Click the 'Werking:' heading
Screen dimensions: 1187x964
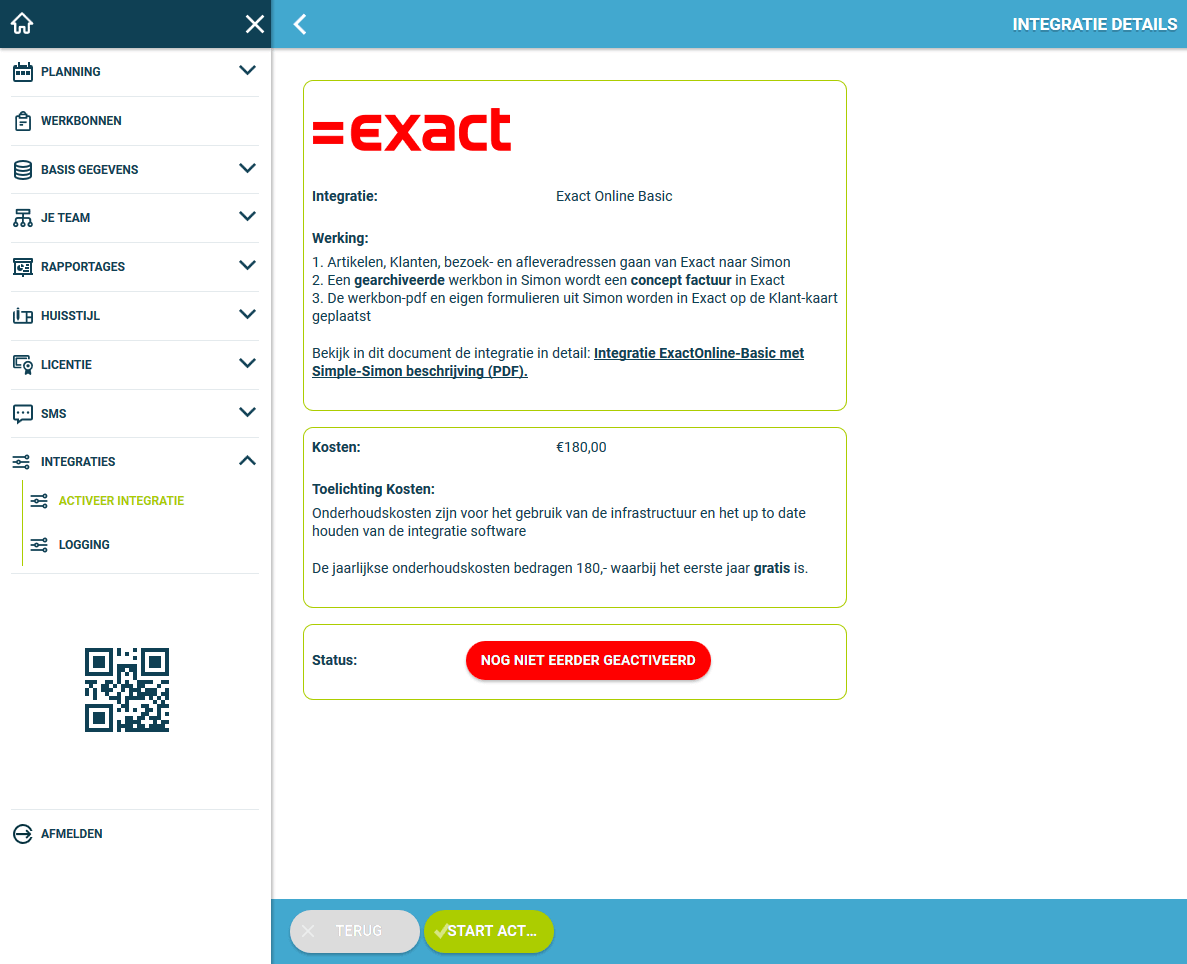coord(340,238)
